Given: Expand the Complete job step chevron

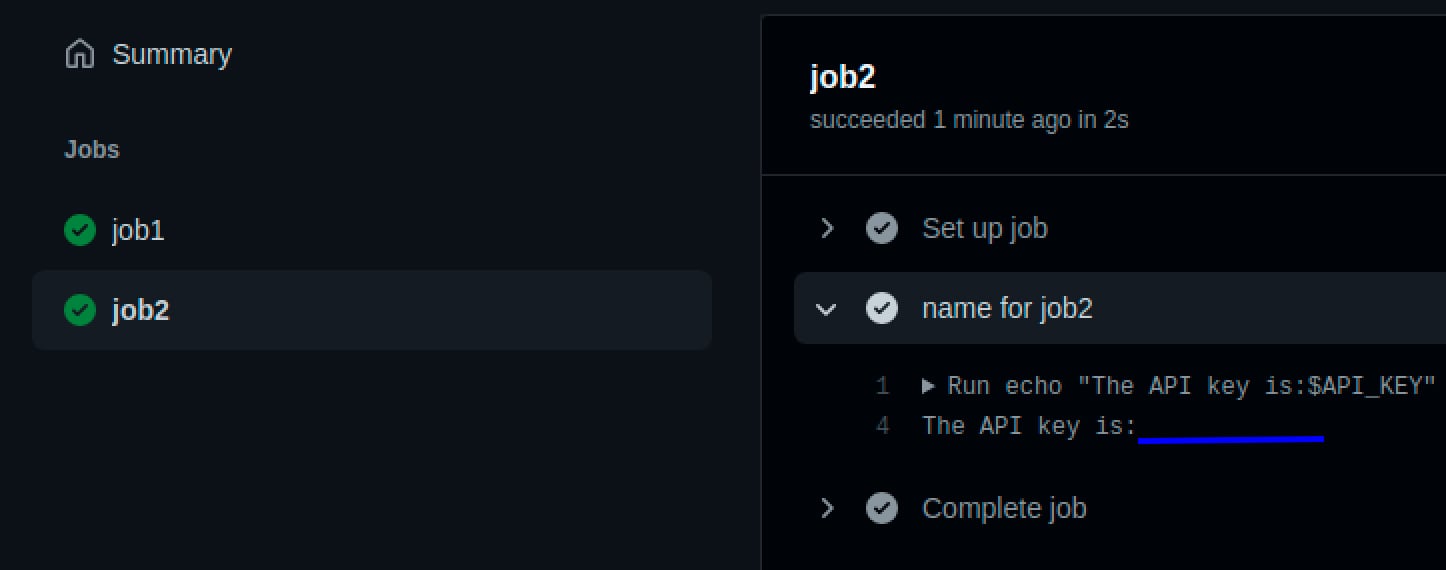Looking at the screenshot, I should tap(826, 508).
